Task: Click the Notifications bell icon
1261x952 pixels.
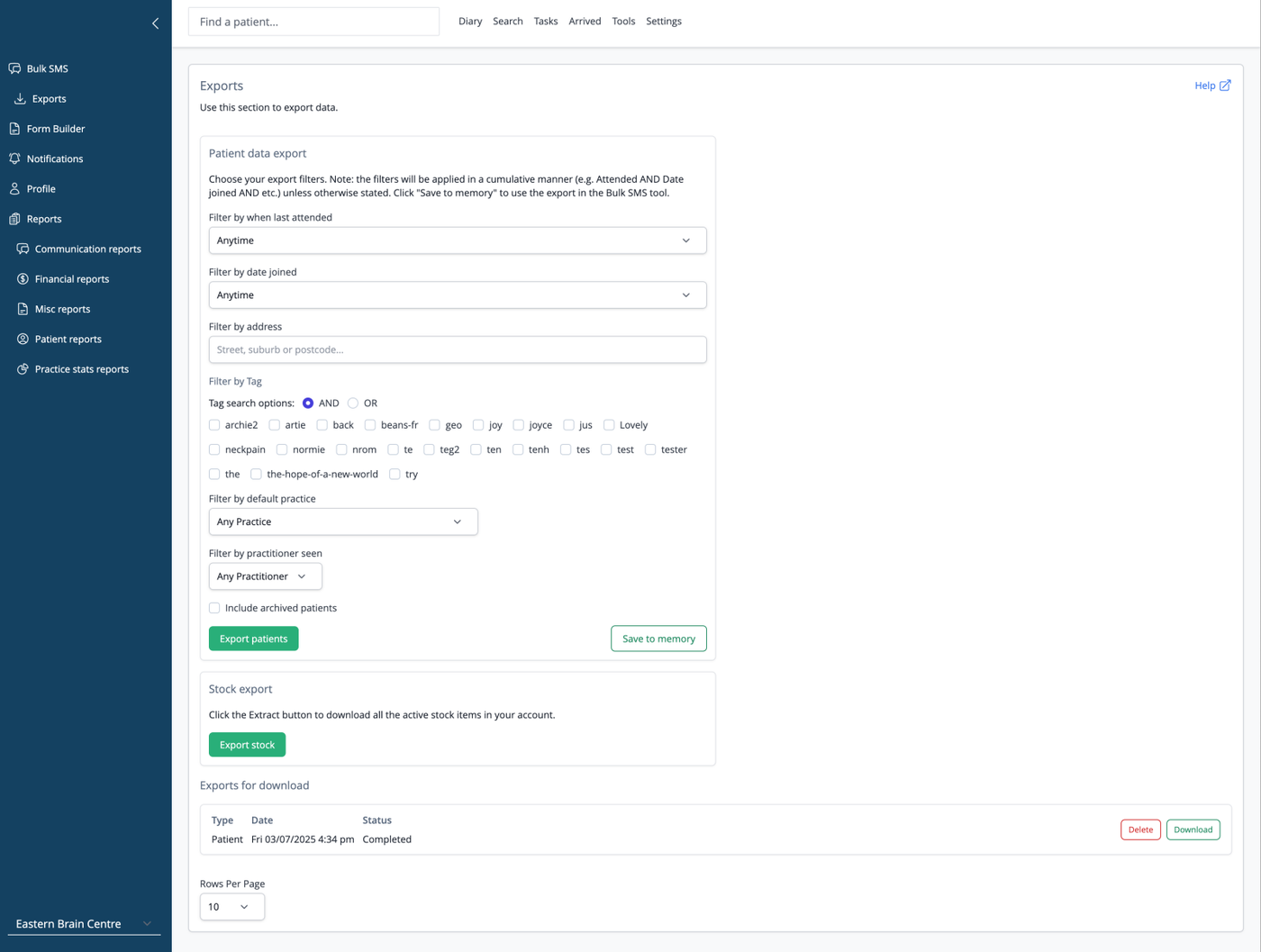Action: coord(14,159)
